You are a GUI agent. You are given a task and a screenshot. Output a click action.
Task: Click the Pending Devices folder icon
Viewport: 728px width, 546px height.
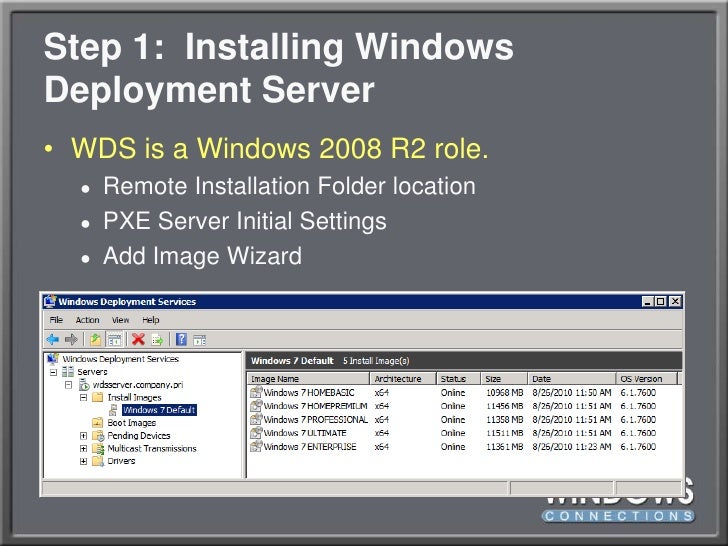pyautogui.click(x=98, y=436)
